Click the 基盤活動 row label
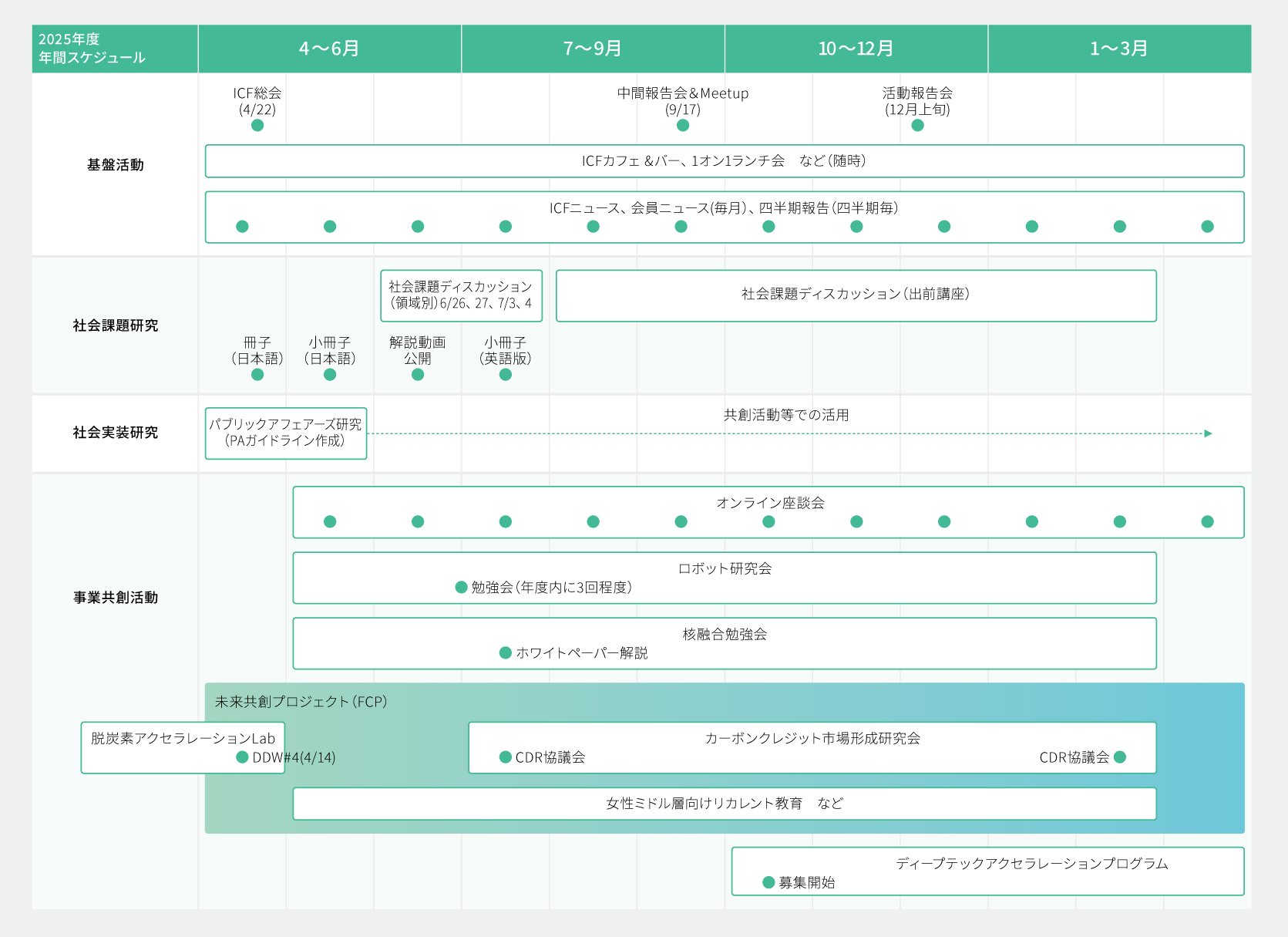Screen dimensions: 1288x937 pos(116,164)
